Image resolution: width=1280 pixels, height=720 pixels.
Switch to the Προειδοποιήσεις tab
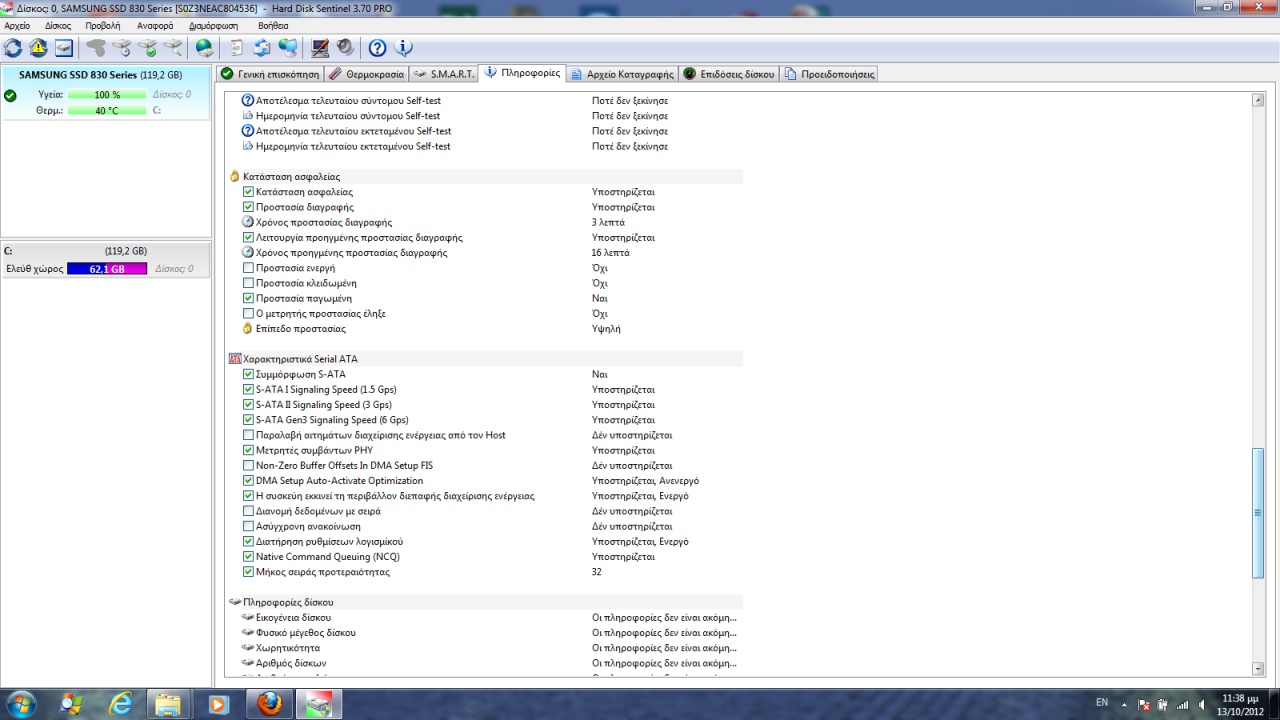pos(830,74)
